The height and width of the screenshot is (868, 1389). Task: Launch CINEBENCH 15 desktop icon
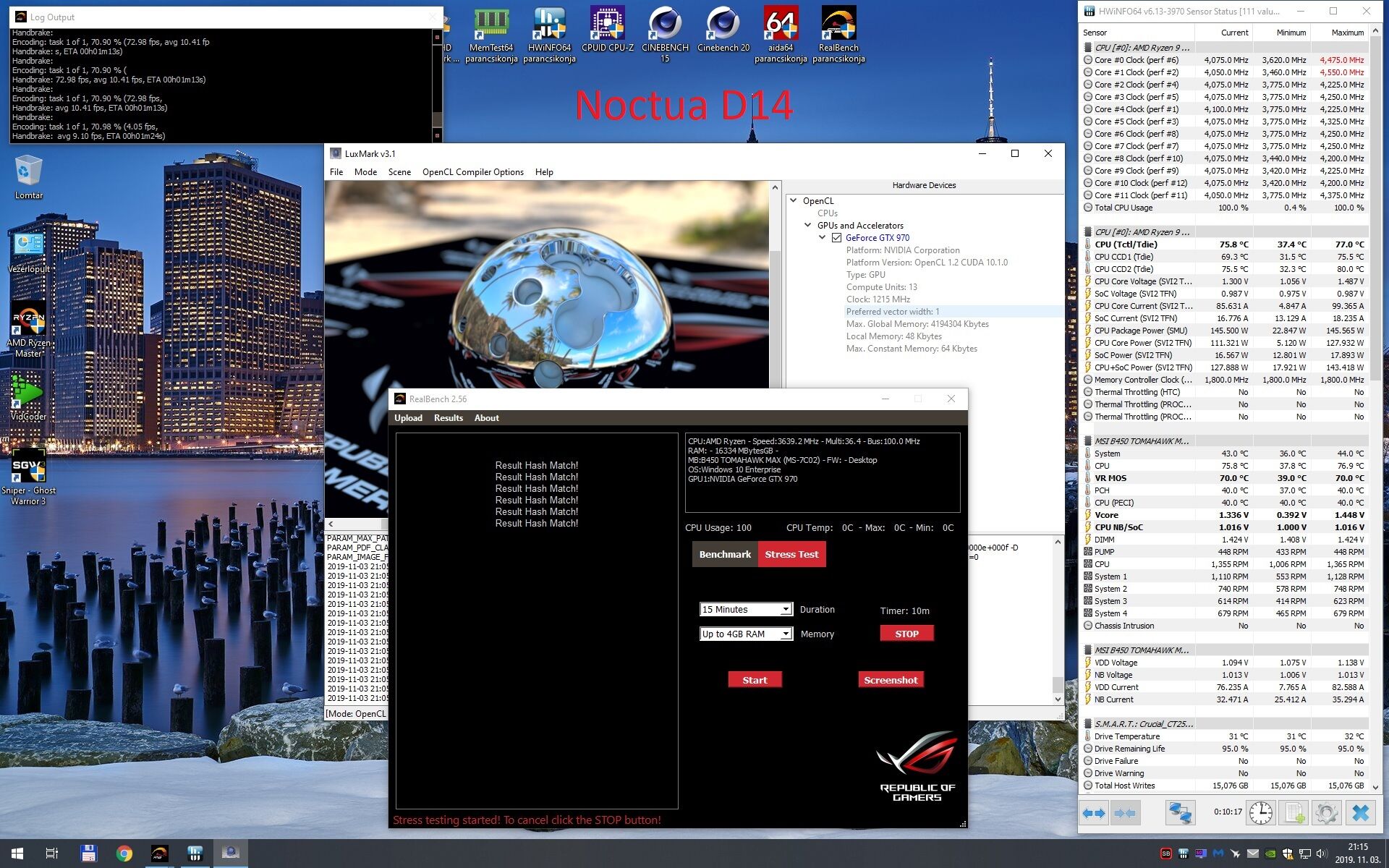click(x=665, y=35)
